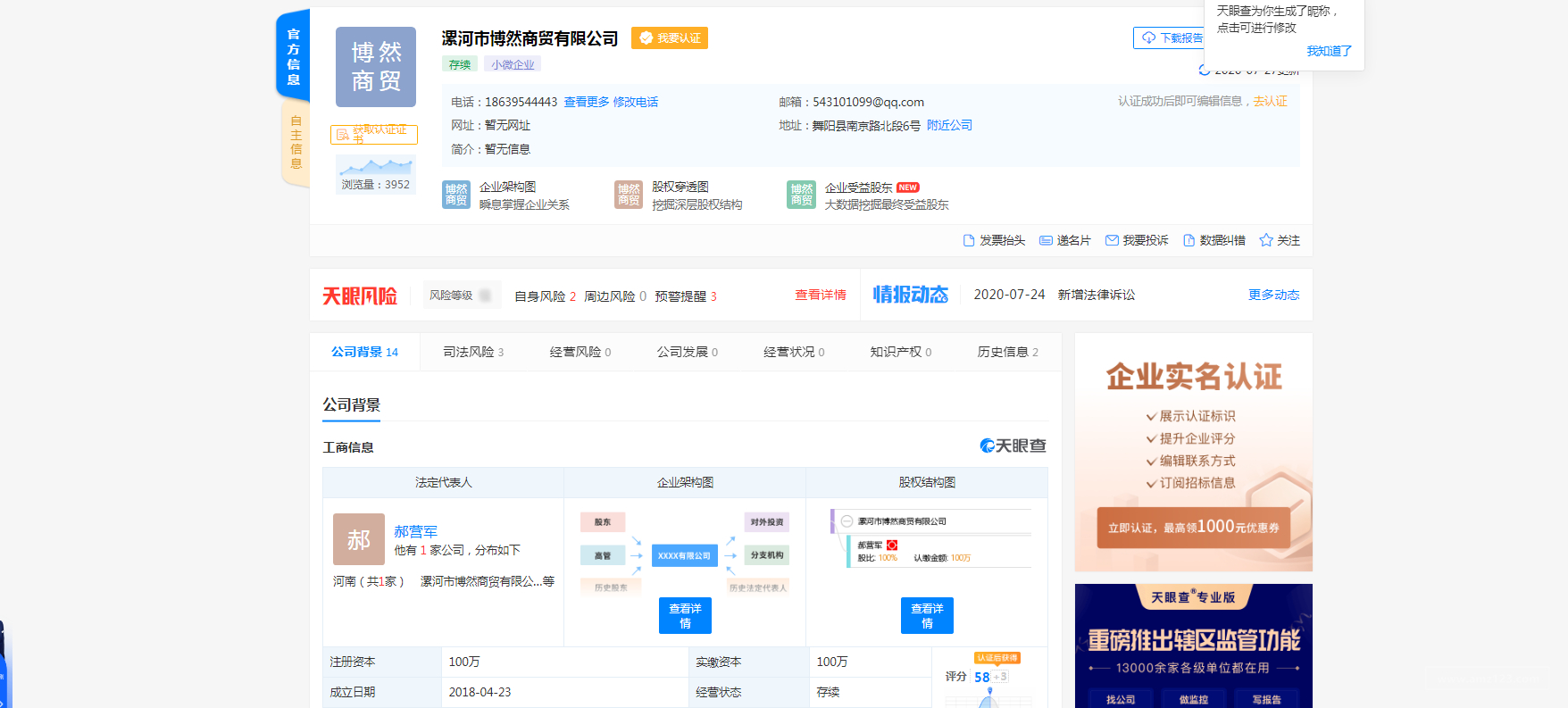Click the 下载报告 button

pyautogui.click(x=1172, y=37)
